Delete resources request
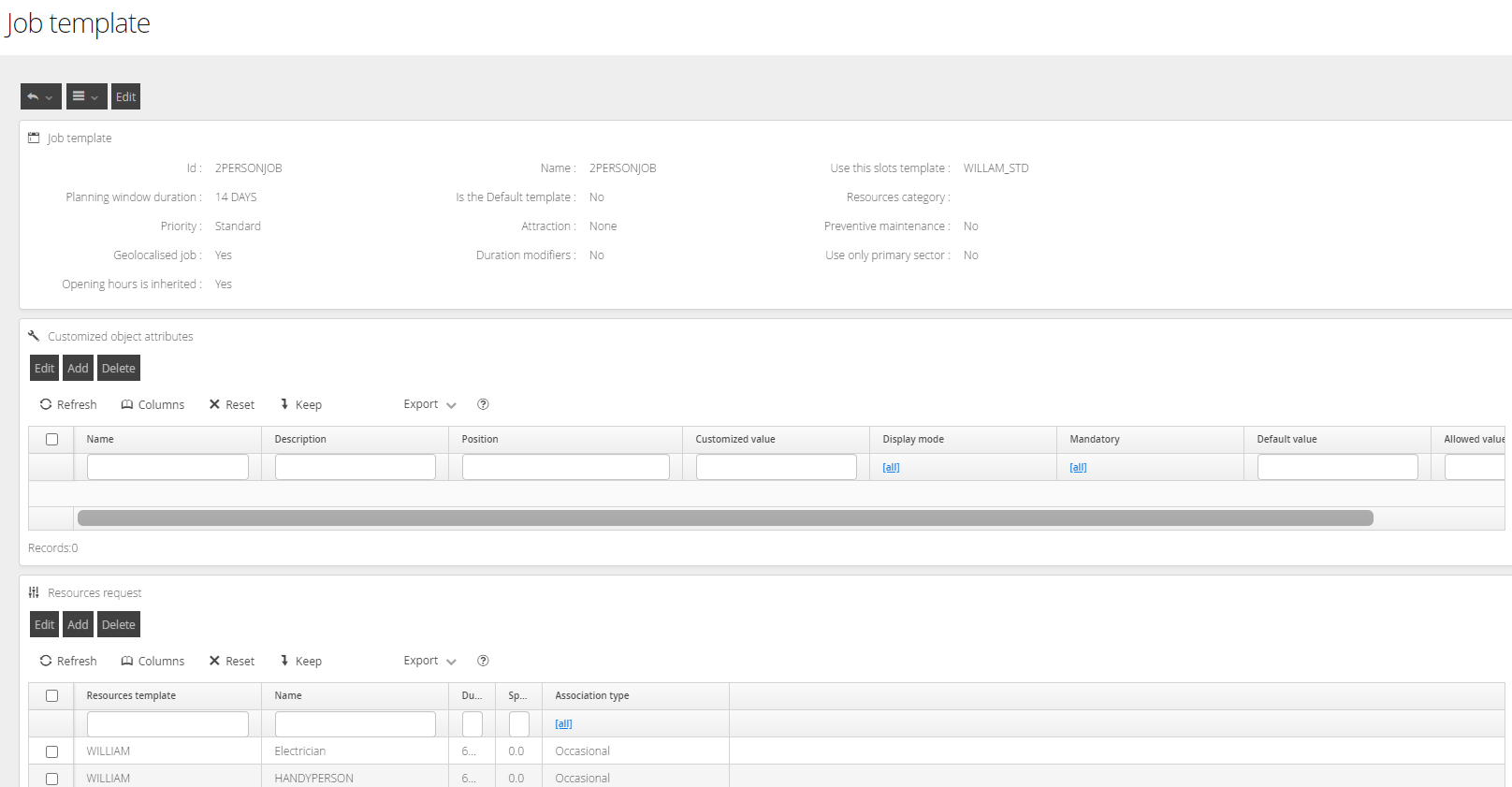Image resolution: width=1512 pixels, height=787 pixels. [x=119, y=624]
